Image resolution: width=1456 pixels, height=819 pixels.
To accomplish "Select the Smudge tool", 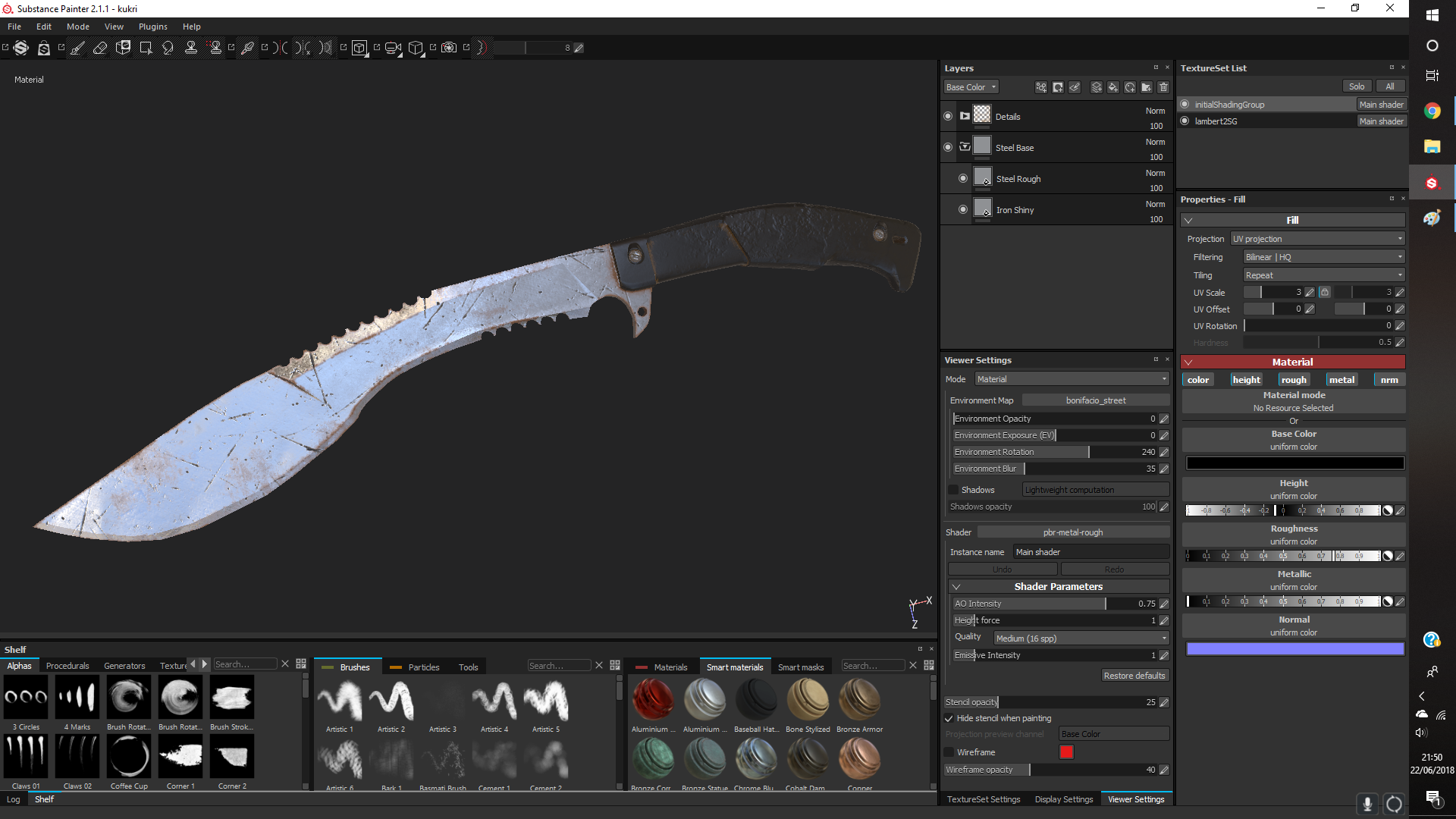I will 168,48.
